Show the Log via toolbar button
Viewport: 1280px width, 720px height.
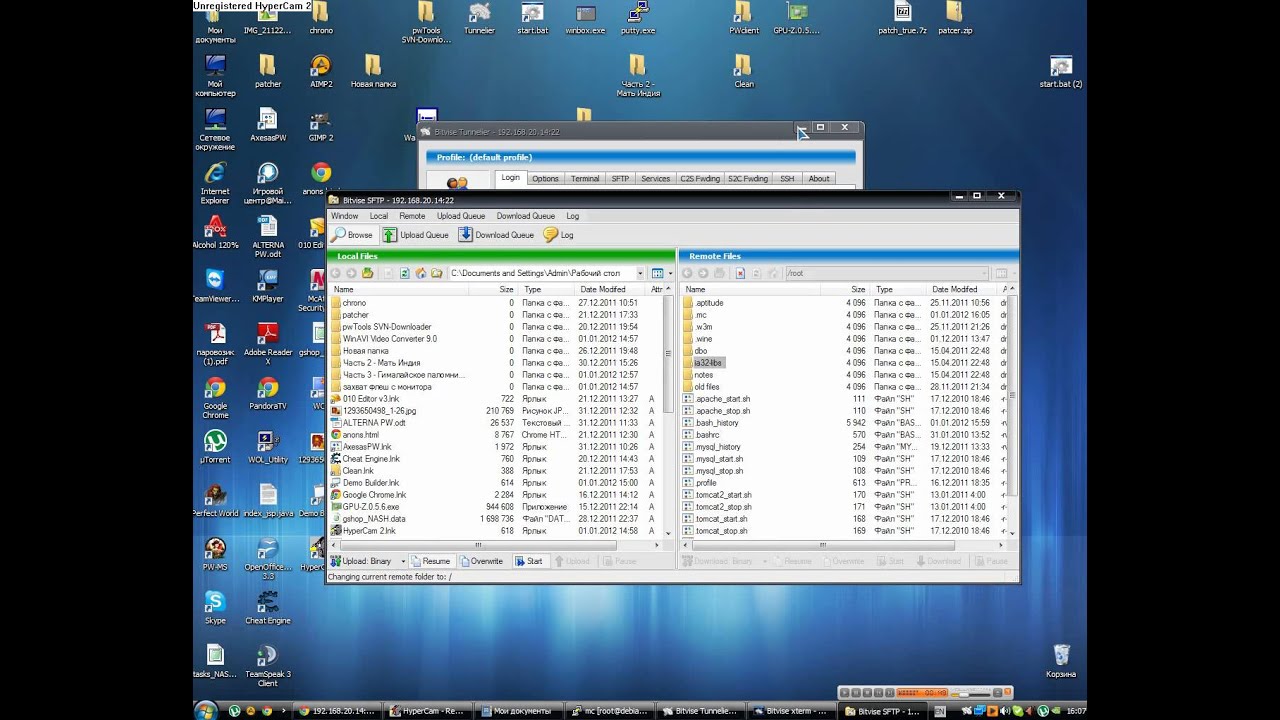click(x=559, y=235)
